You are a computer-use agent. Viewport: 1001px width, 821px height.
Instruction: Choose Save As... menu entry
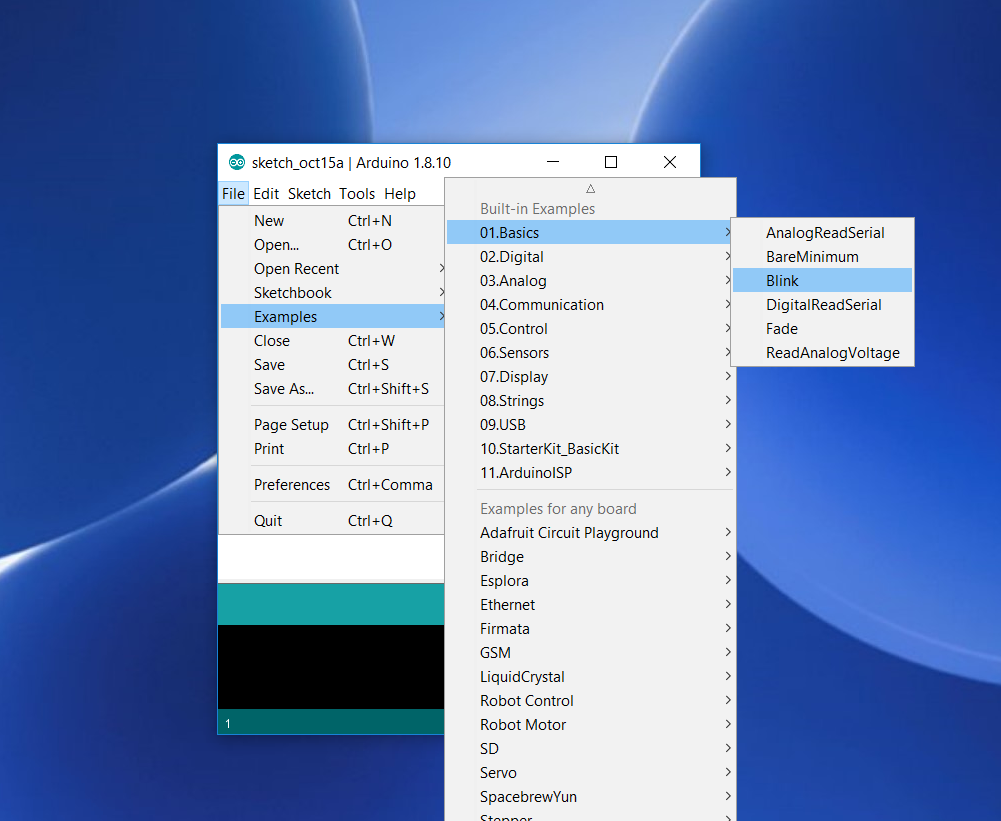point(332,389)
